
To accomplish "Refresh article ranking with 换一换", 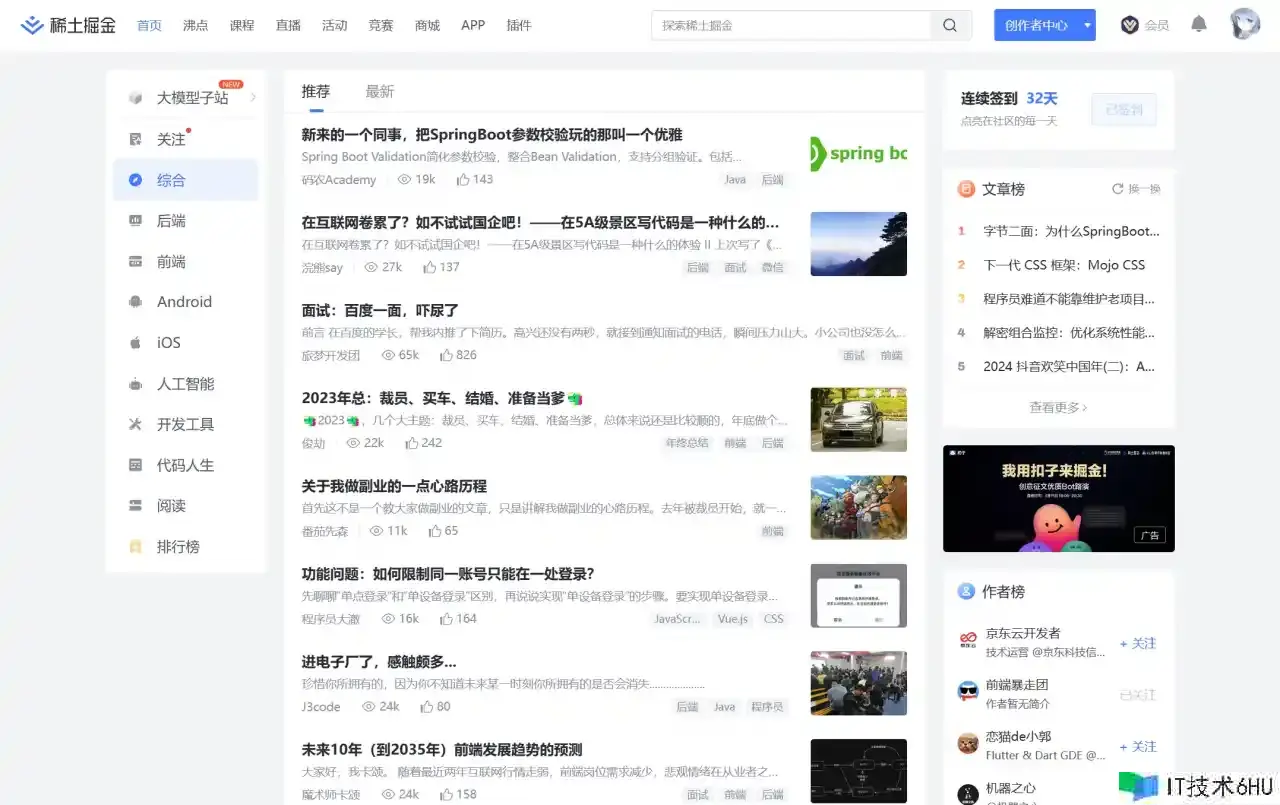I will (x=1136, y=189).
